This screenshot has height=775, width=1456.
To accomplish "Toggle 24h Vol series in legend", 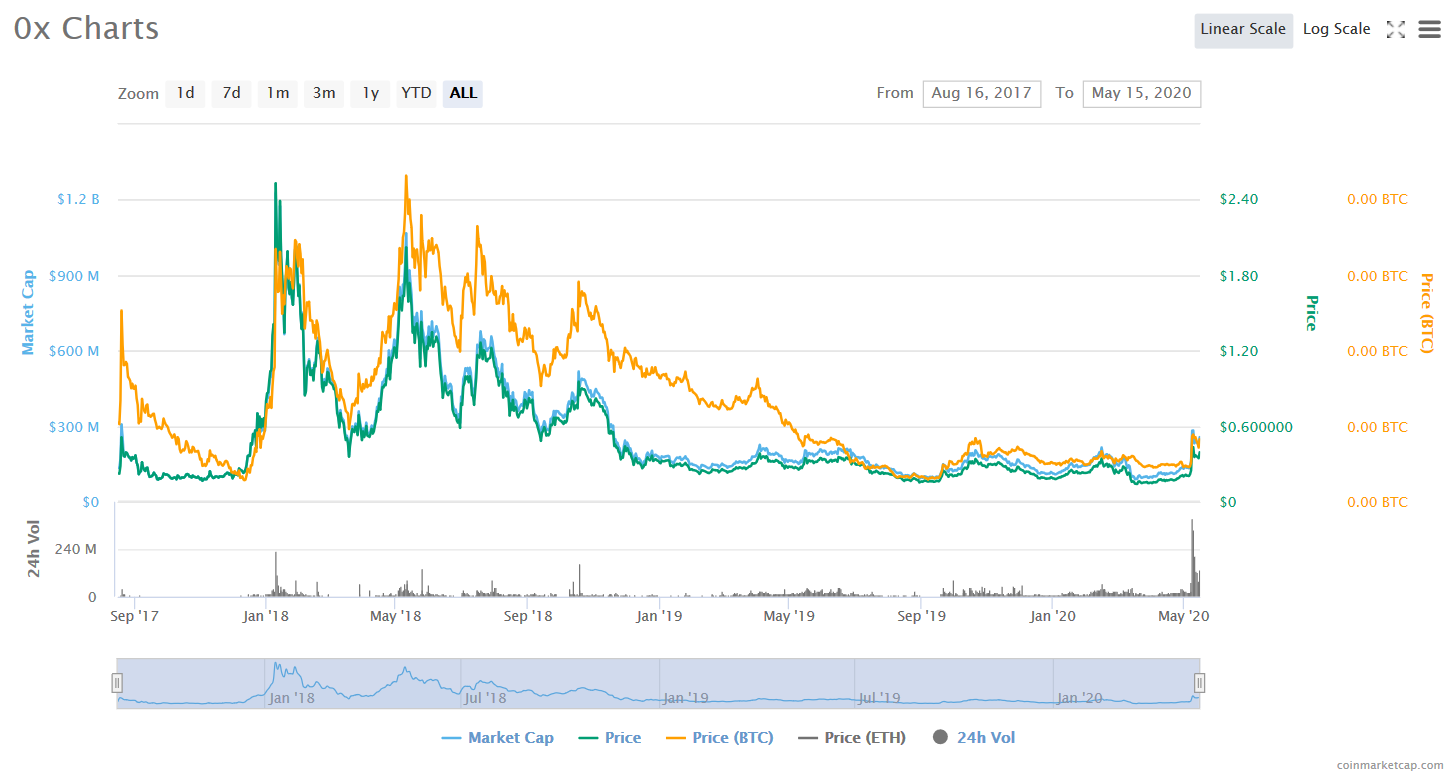I will click(974, 738).
